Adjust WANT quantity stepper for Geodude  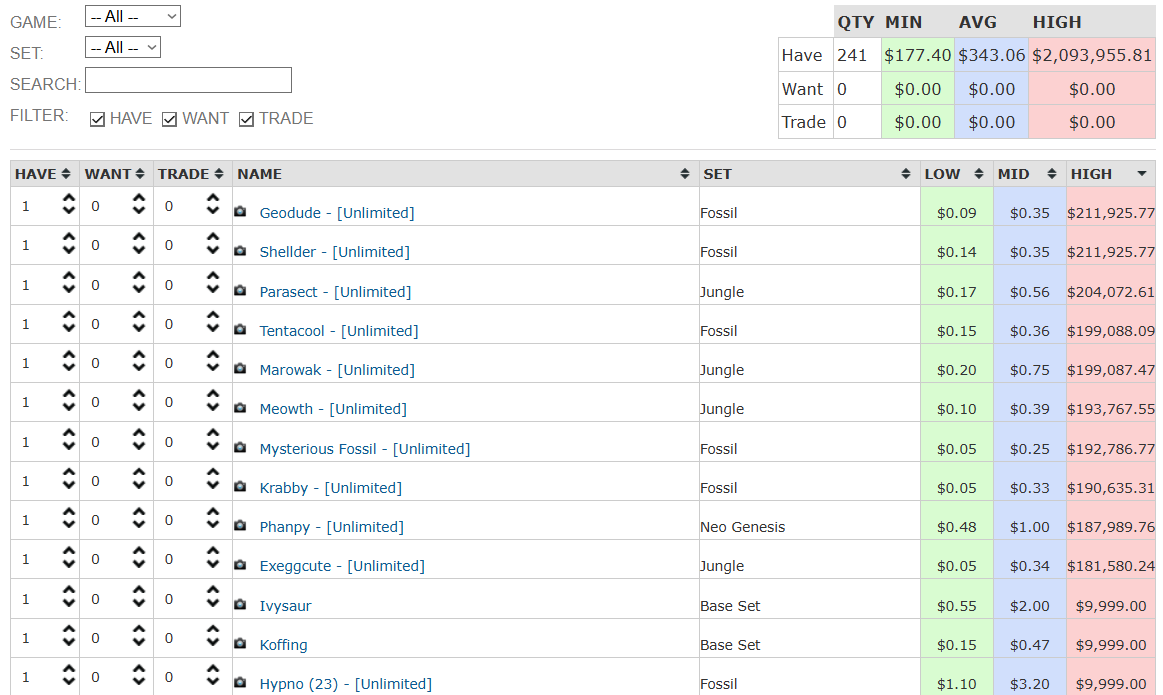pyautogui.click(x=139, y=204)
